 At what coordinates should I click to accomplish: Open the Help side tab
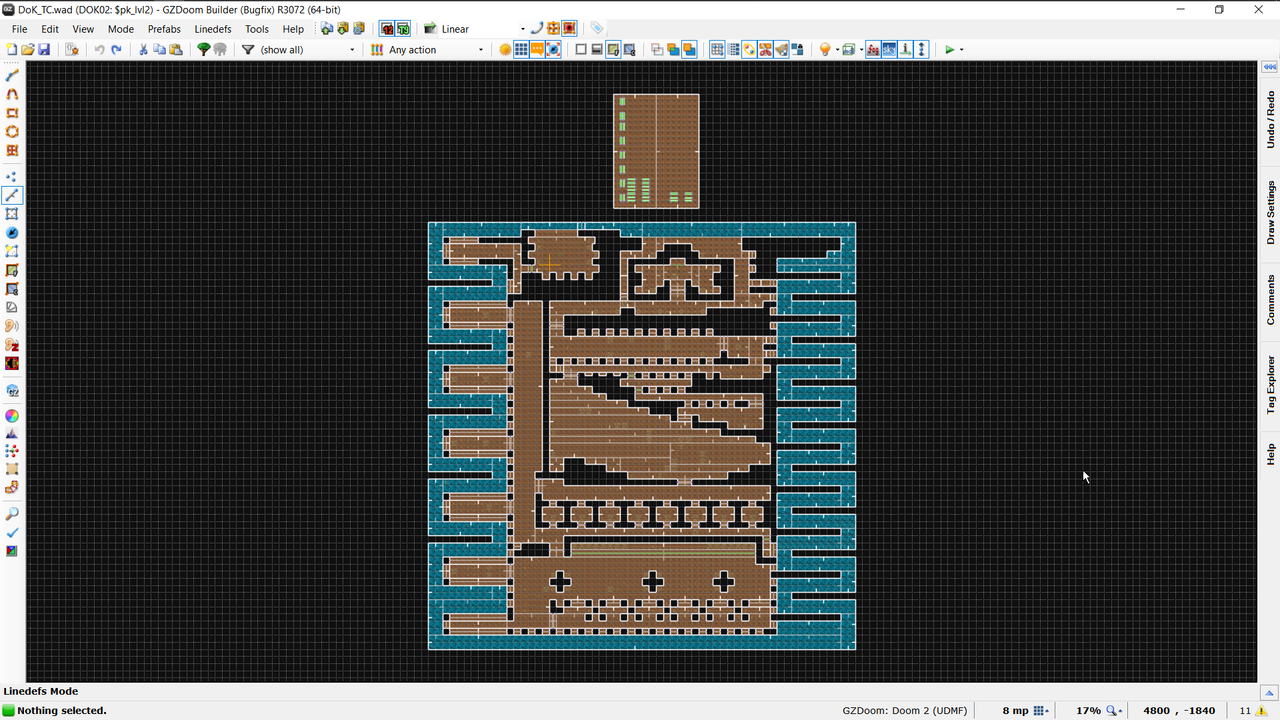[1270, 453]
